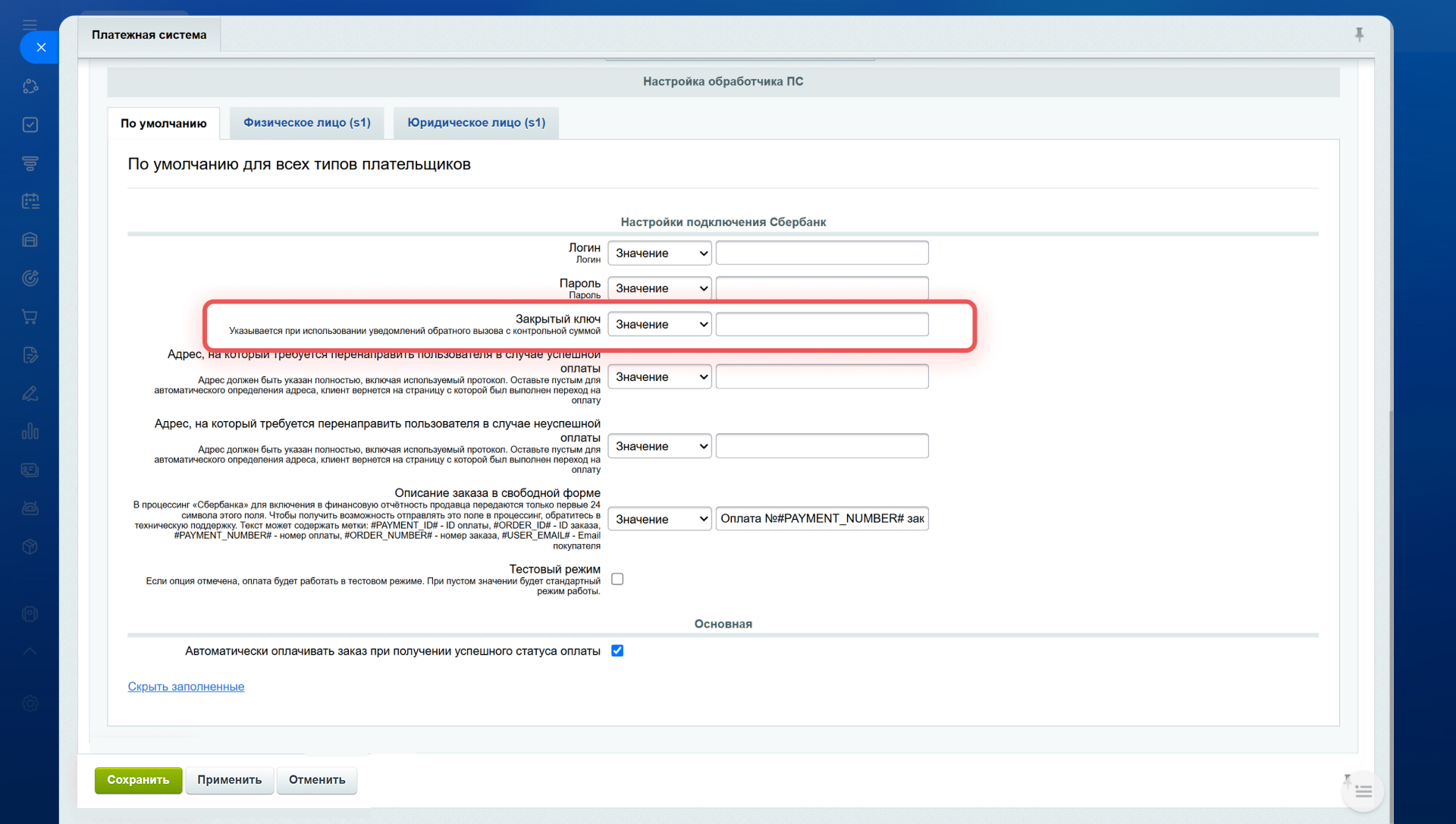This screenshot has height=824, width=1456.
Task: Close the slider panel with X button
Action: point(41,47)
